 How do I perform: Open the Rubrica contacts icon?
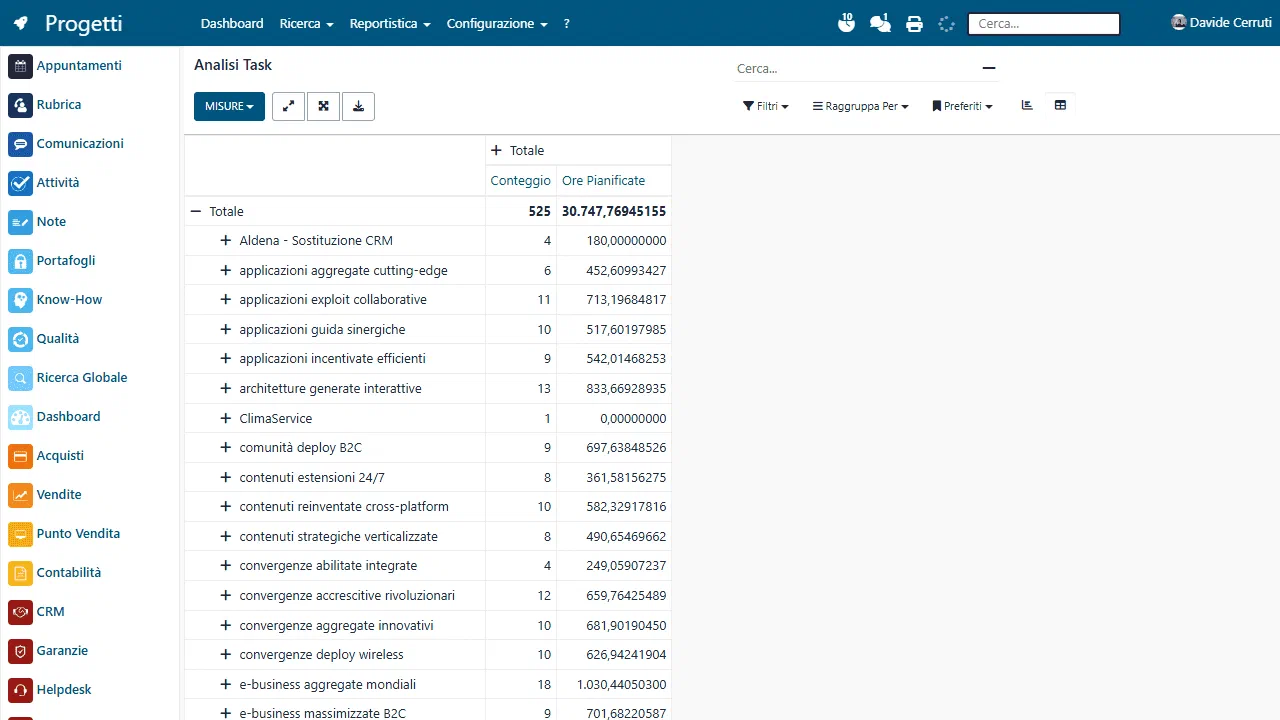[x=21, y=105]
